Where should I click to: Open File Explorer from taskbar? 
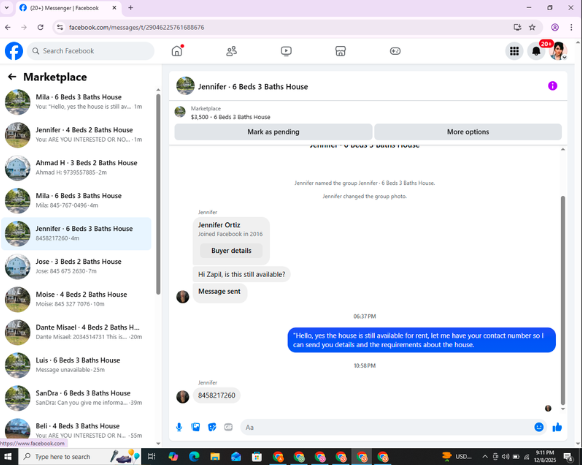[x=215, y=456]
